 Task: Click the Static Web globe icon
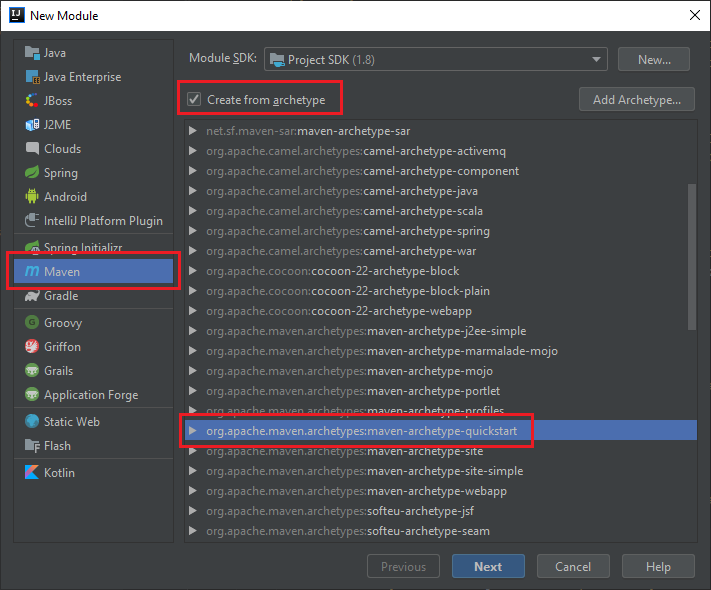32,421
